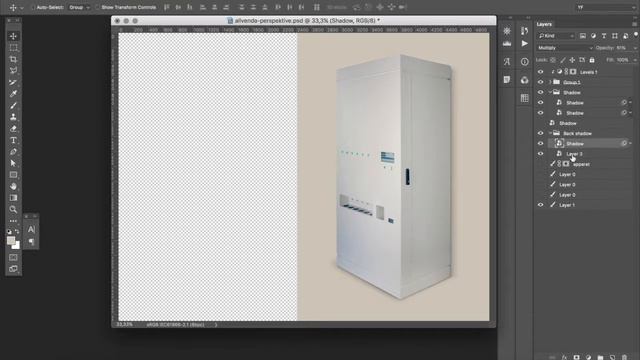Hide Layer 1 using its eye
The image size is (640, 360).
(x=540, y=205)
